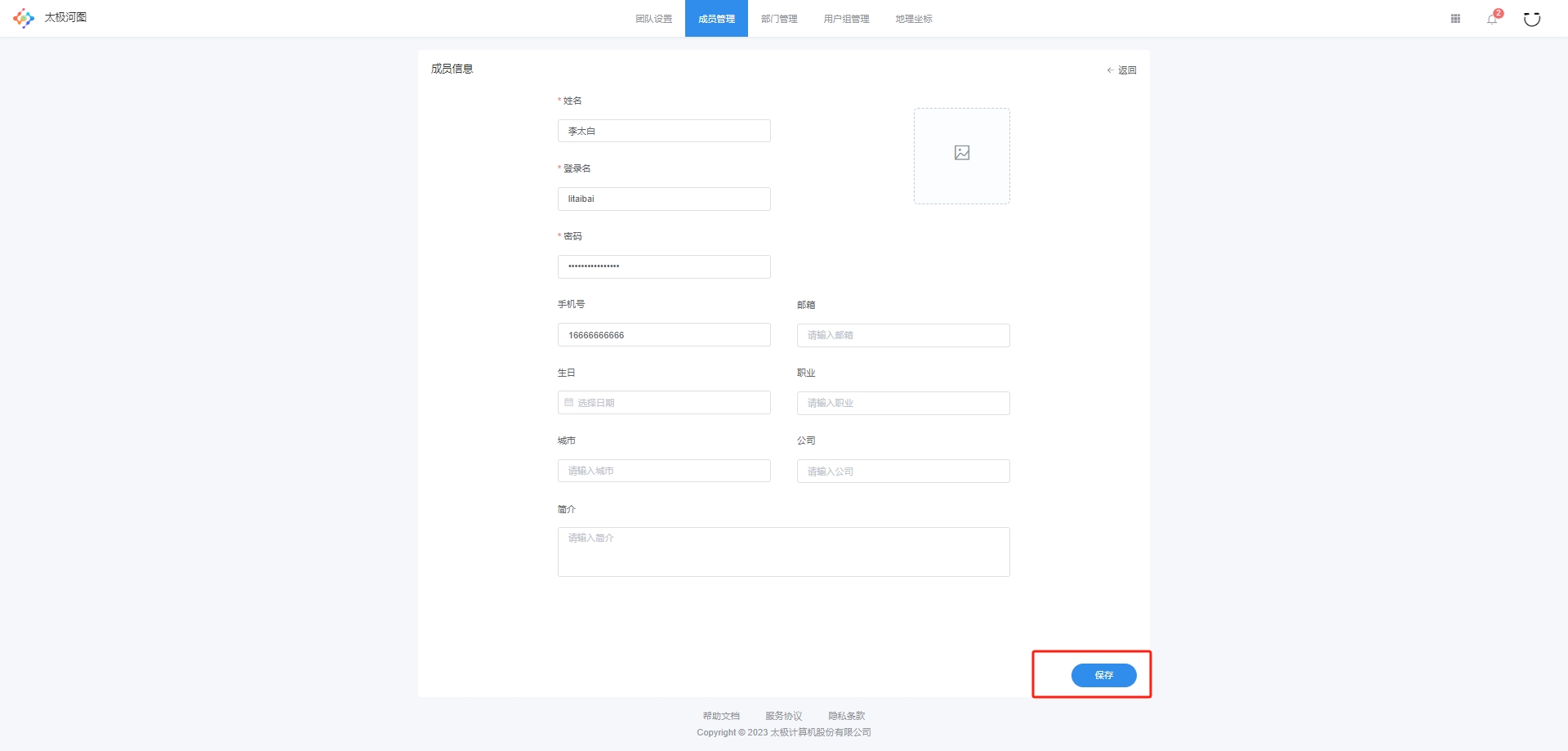Click the avatar image upload placeholder
Viewport: 1568px width, 751px height.
tap(962, 156)
